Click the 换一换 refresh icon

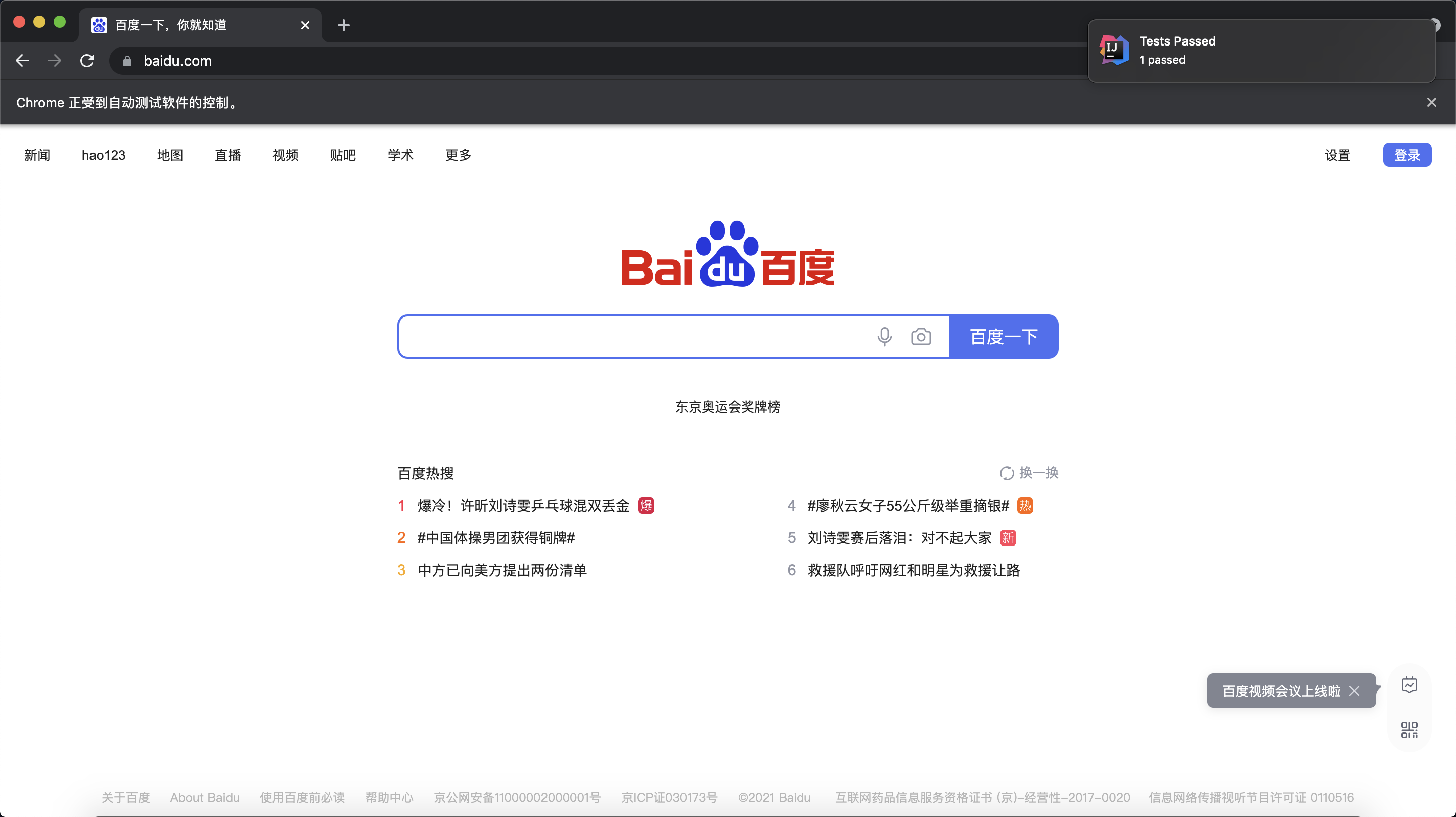coord(1007,473)
